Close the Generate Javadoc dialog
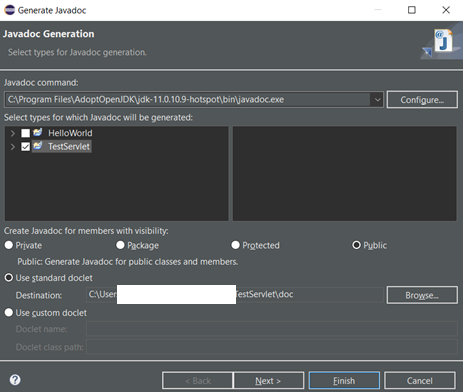 [446, 10]
